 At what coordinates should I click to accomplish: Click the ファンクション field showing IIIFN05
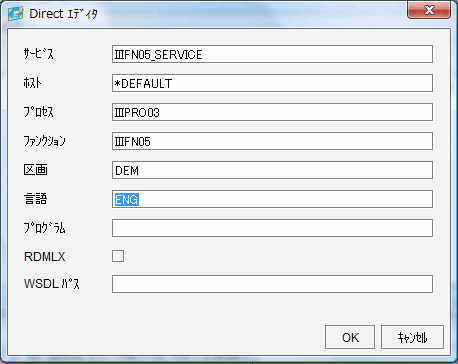[x=272, y=141]
